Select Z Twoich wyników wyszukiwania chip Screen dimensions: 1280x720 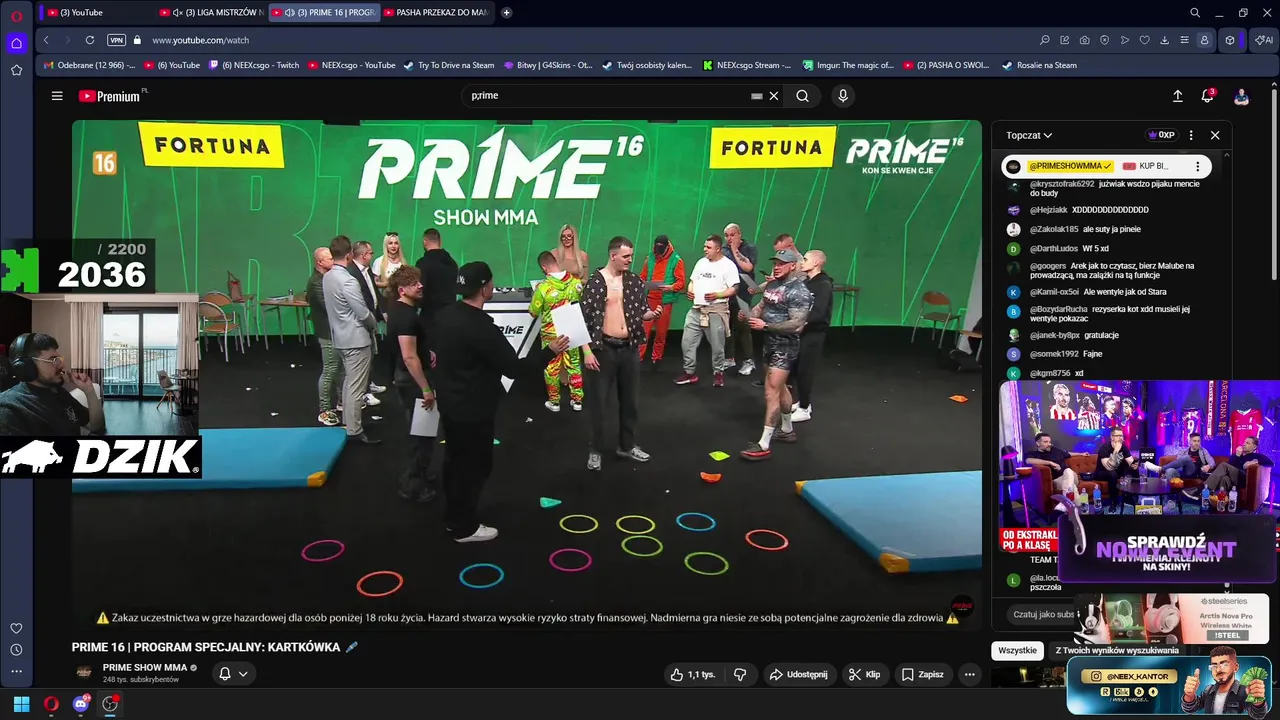1117,650
